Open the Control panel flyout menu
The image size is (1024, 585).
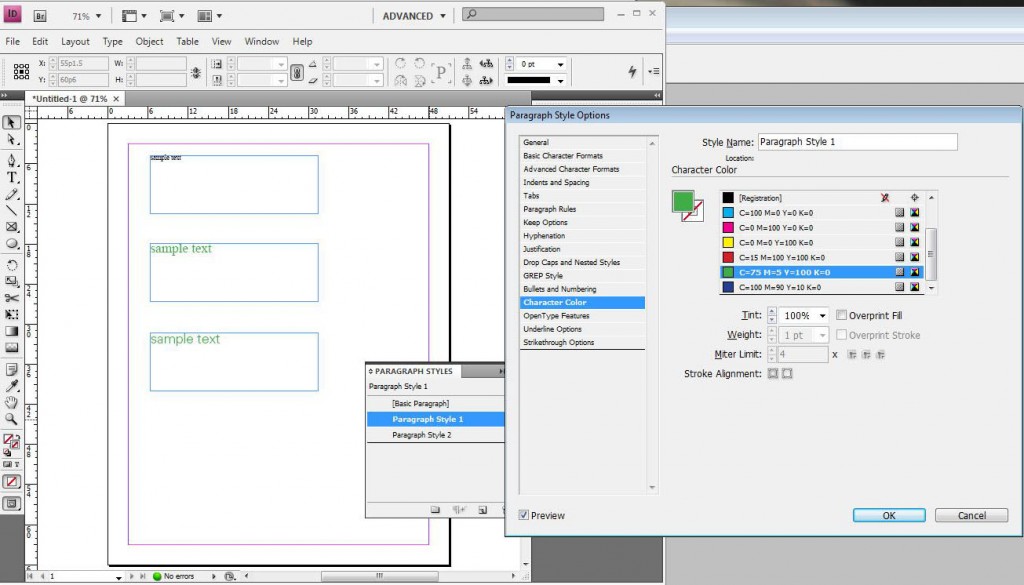(653, 71)
